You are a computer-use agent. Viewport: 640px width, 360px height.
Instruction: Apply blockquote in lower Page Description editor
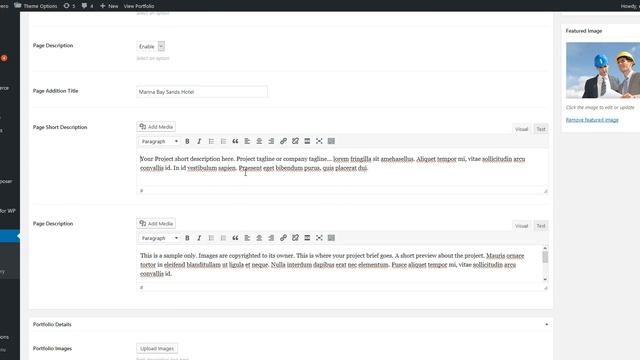(x=235, y=238)
